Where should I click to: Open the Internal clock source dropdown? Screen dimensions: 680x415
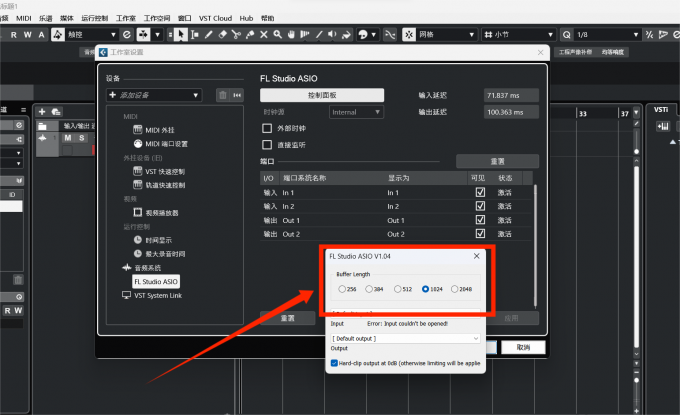click(x=356, y=112)
